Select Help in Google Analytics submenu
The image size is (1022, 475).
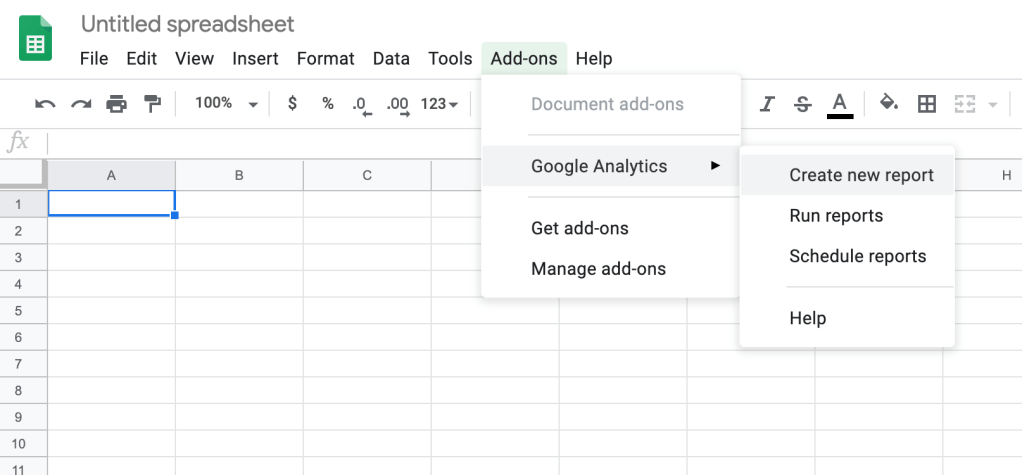point(847,319)
